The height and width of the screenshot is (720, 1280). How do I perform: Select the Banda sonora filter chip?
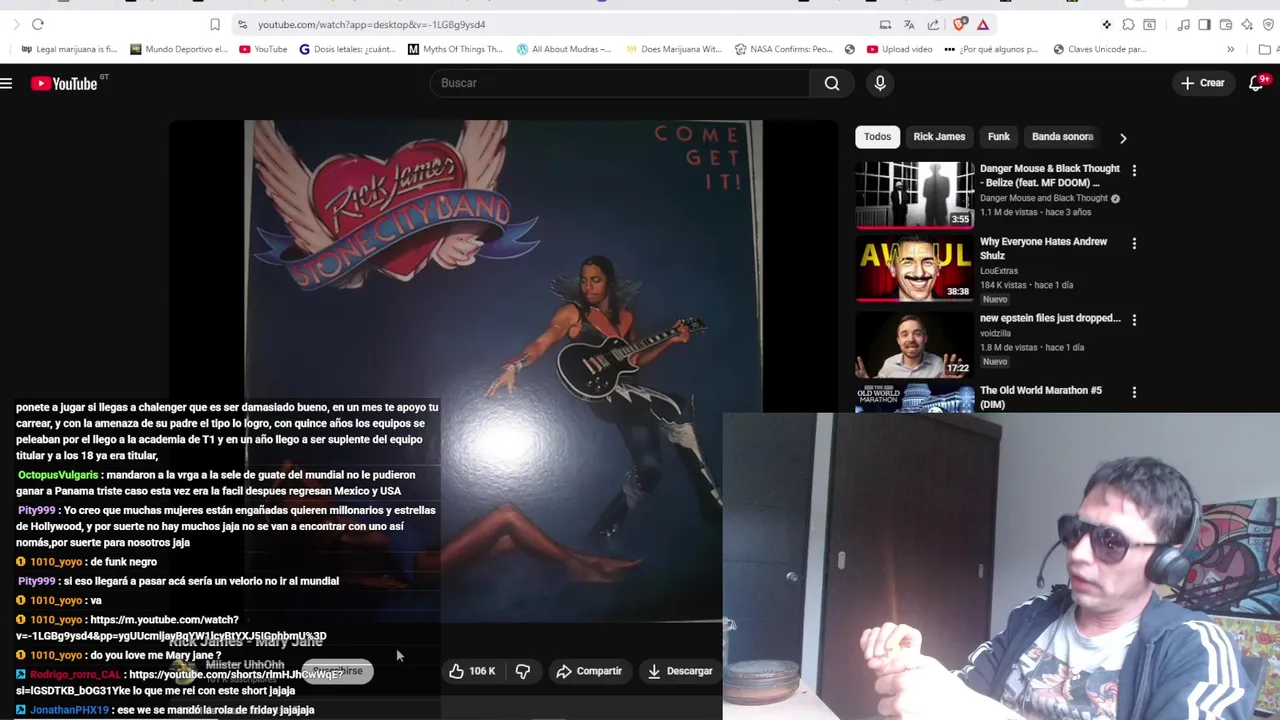click(1062, 137)
